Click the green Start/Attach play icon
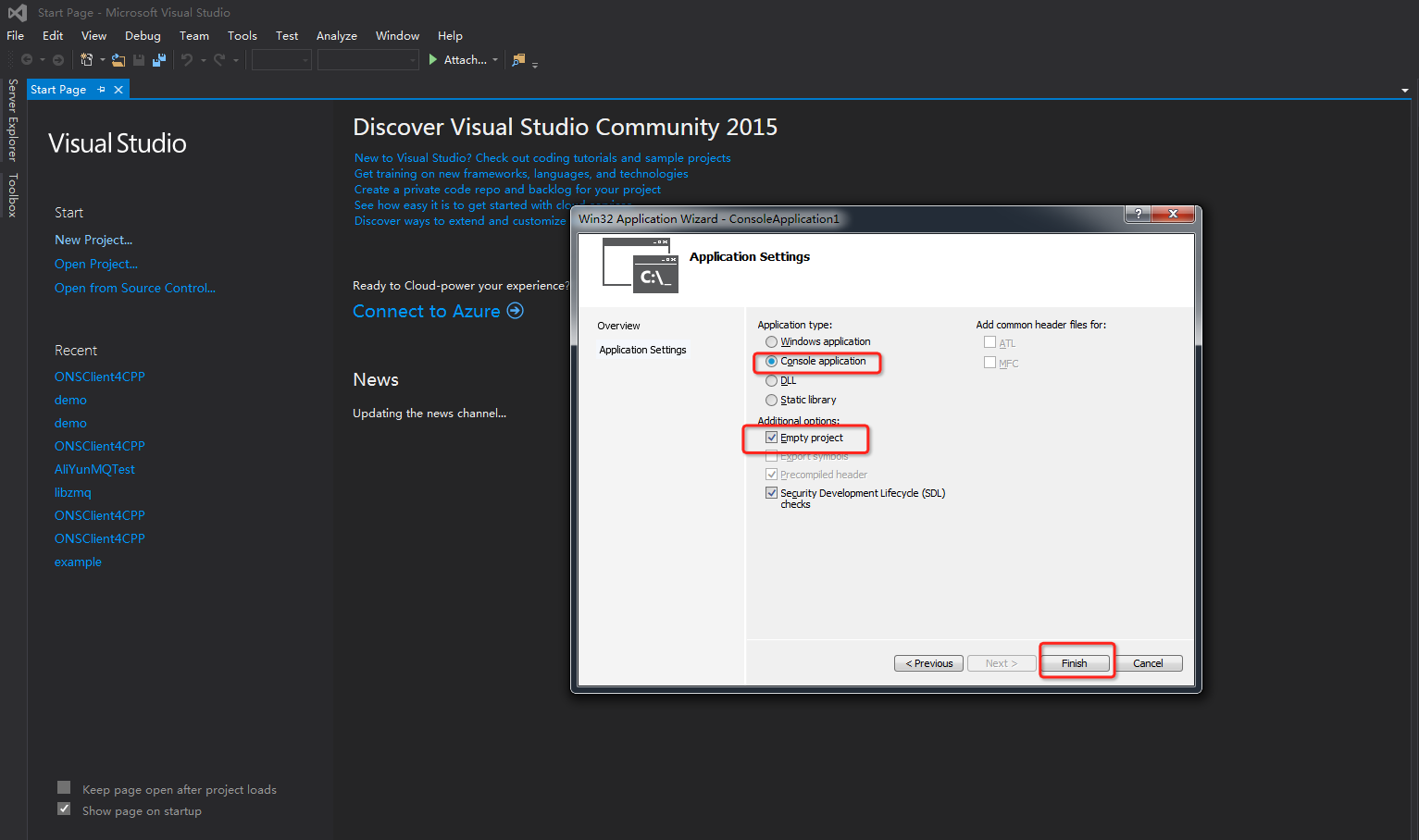The image size is (1419, 840). click(433, 59)
